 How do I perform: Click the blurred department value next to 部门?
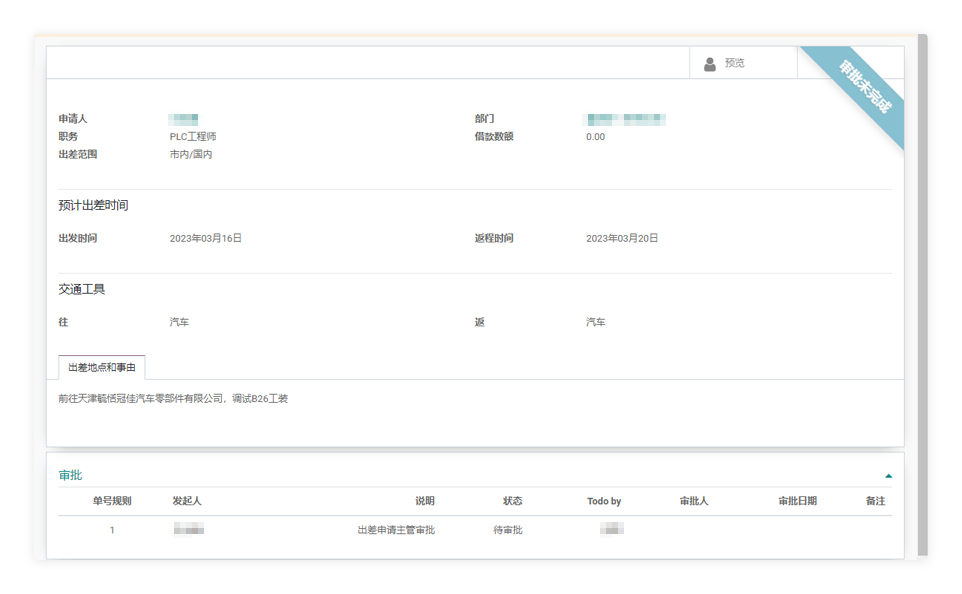pos(626,119)
